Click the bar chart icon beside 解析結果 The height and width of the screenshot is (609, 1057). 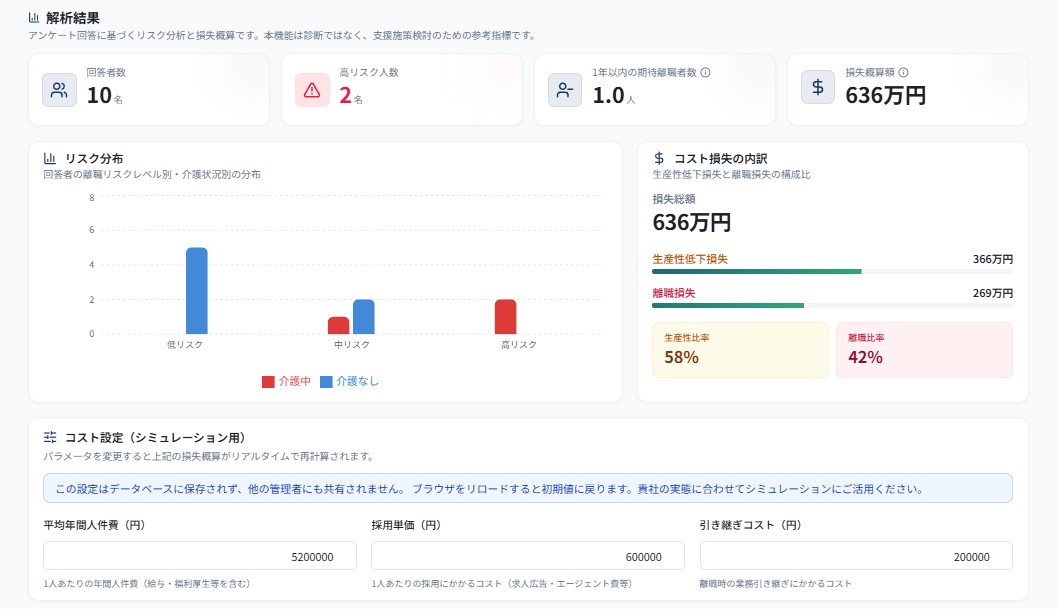34,17
